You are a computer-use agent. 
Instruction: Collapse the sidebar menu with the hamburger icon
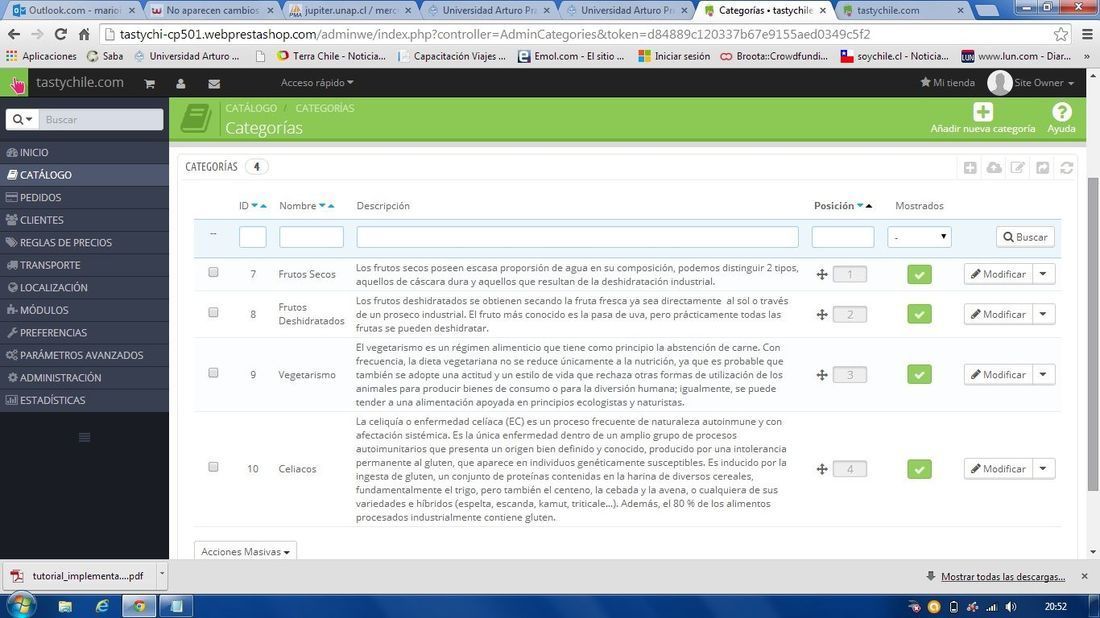tap(85, 438)
